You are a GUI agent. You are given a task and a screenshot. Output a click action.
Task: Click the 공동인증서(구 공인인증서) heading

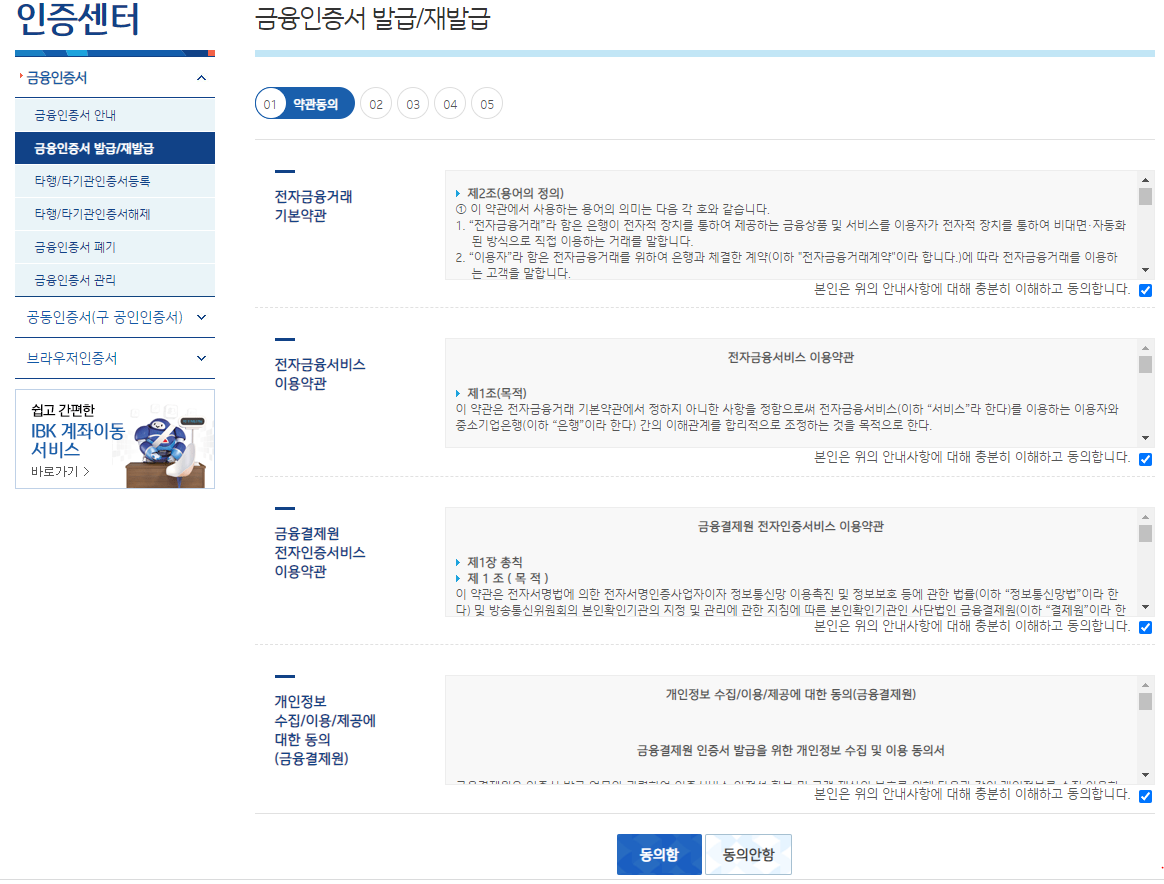(x=105, y=318)
